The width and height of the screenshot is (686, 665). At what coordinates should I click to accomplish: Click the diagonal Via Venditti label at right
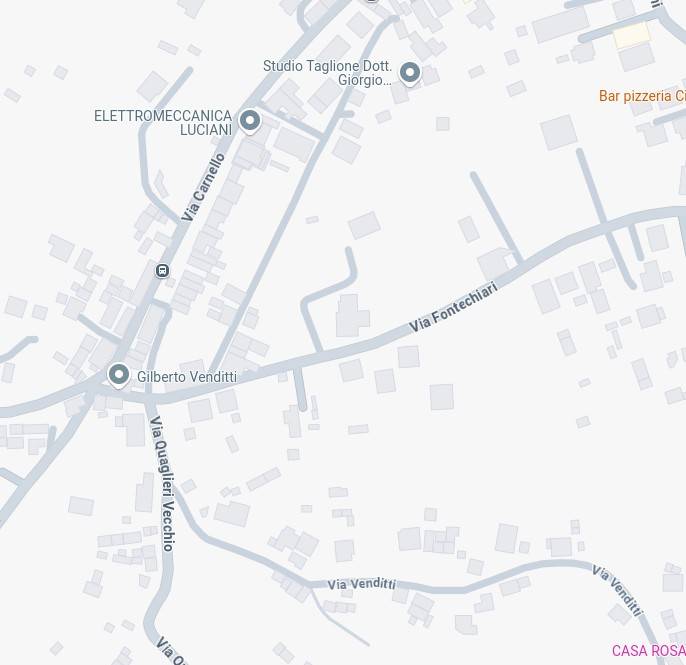618,590
